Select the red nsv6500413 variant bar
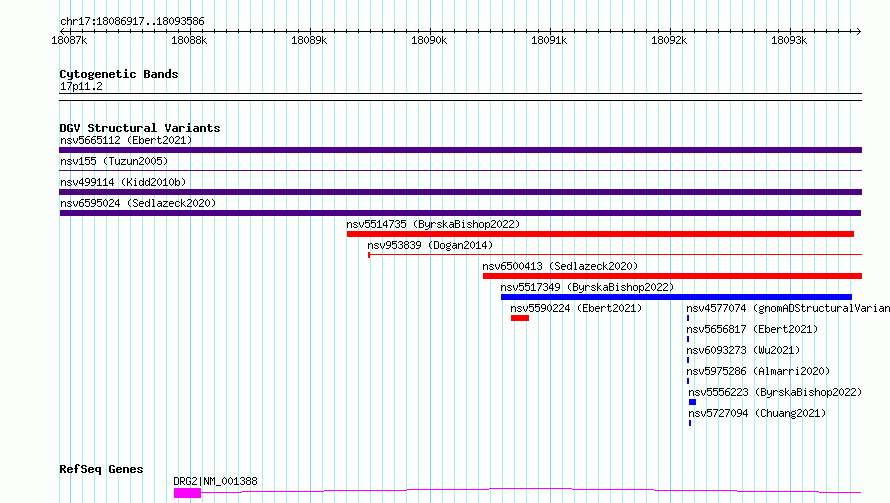The height and width of the screenshot is (503, 890). tap(673, 276)
